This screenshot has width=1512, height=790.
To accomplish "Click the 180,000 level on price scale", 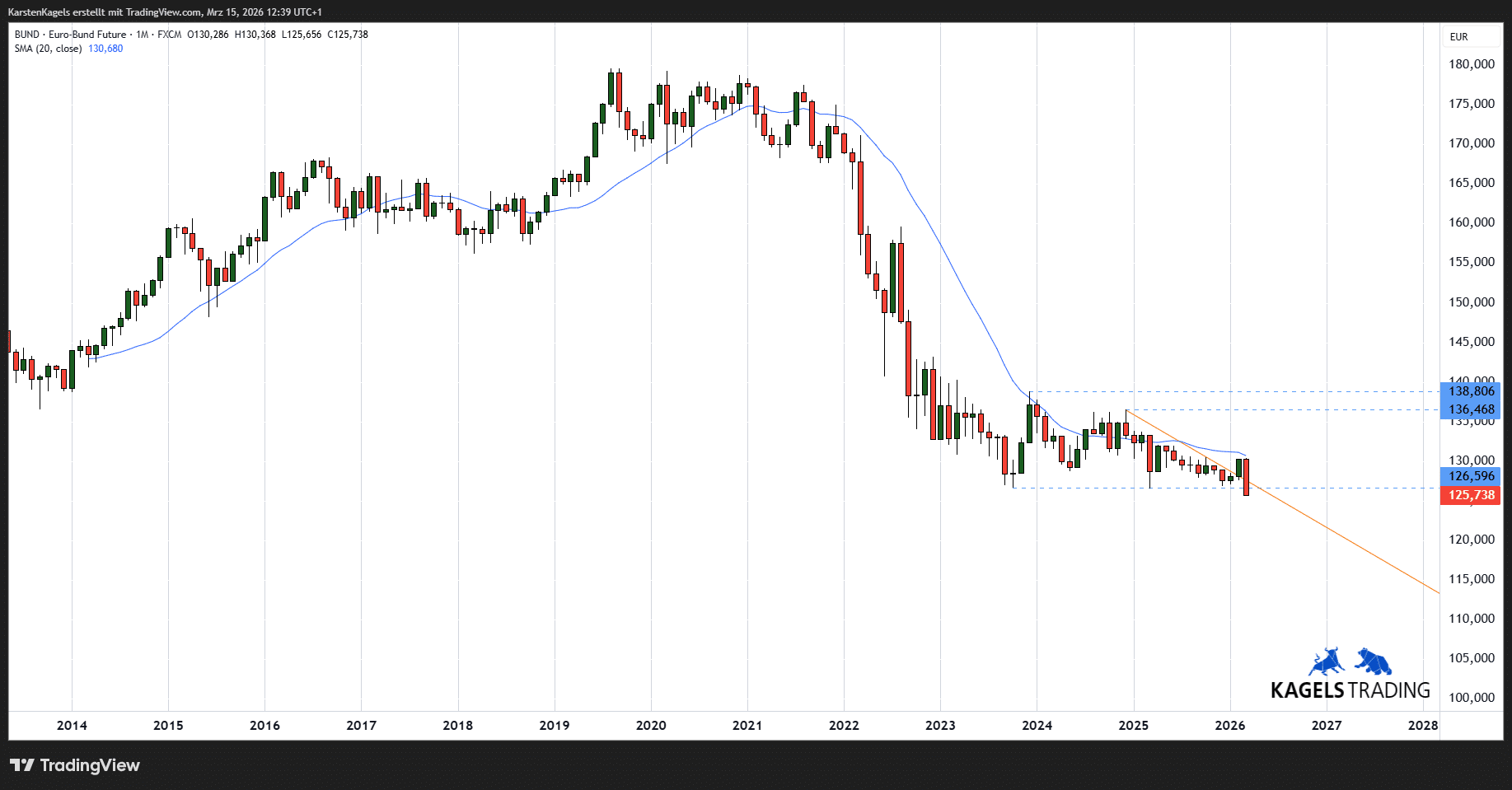I will [1471, 64].
